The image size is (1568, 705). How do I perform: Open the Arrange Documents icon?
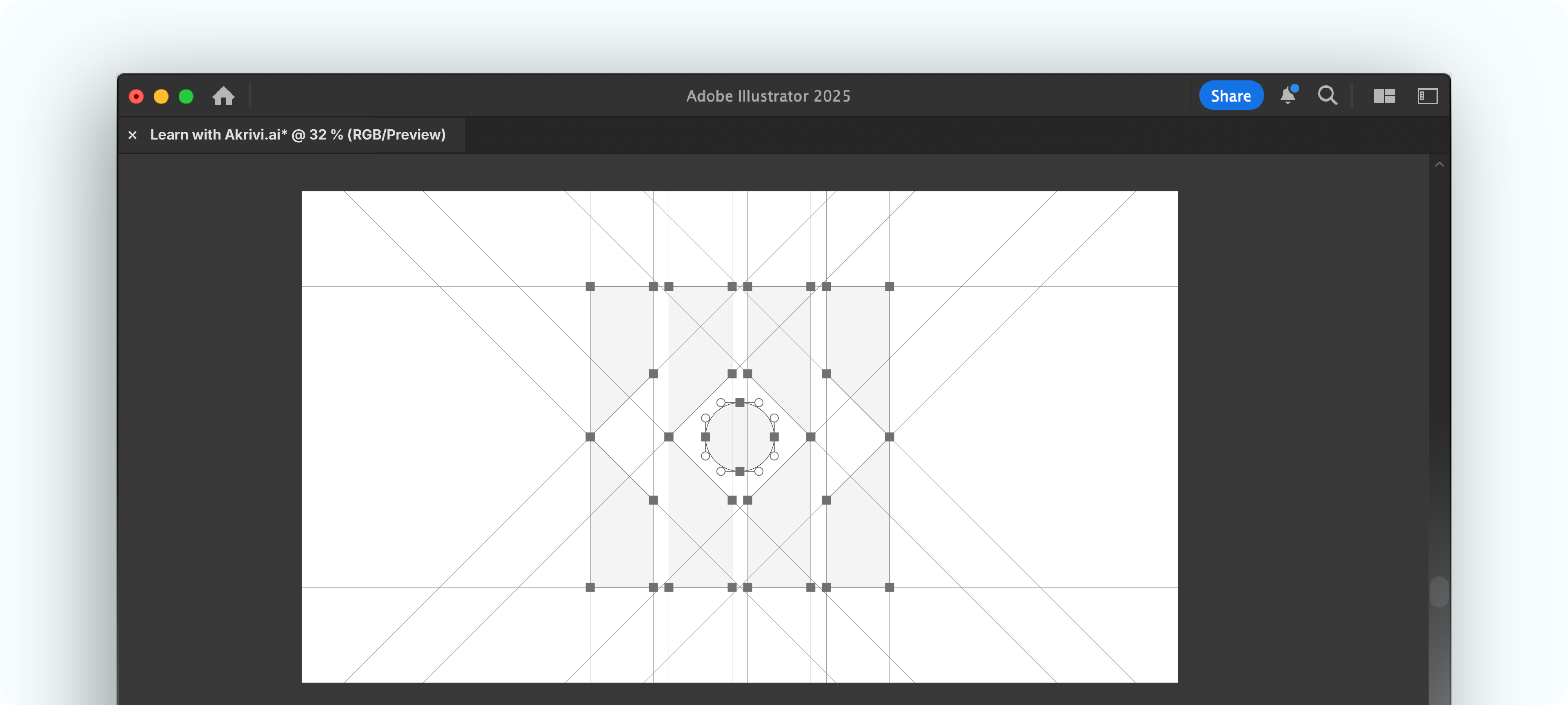coord(1384,96)
